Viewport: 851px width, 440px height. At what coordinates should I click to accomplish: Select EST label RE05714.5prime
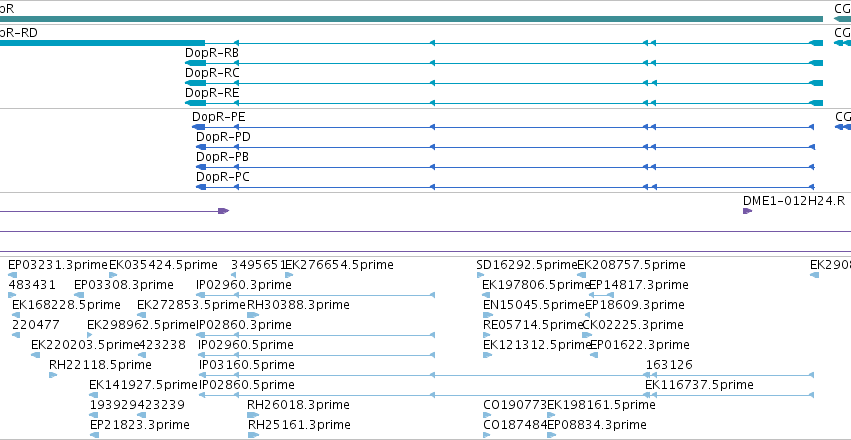coord(533,325)
